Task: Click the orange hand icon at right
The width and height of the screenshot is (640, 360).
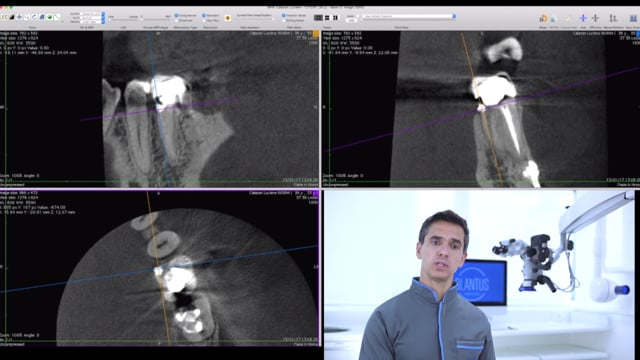Action: click(543, 18)
